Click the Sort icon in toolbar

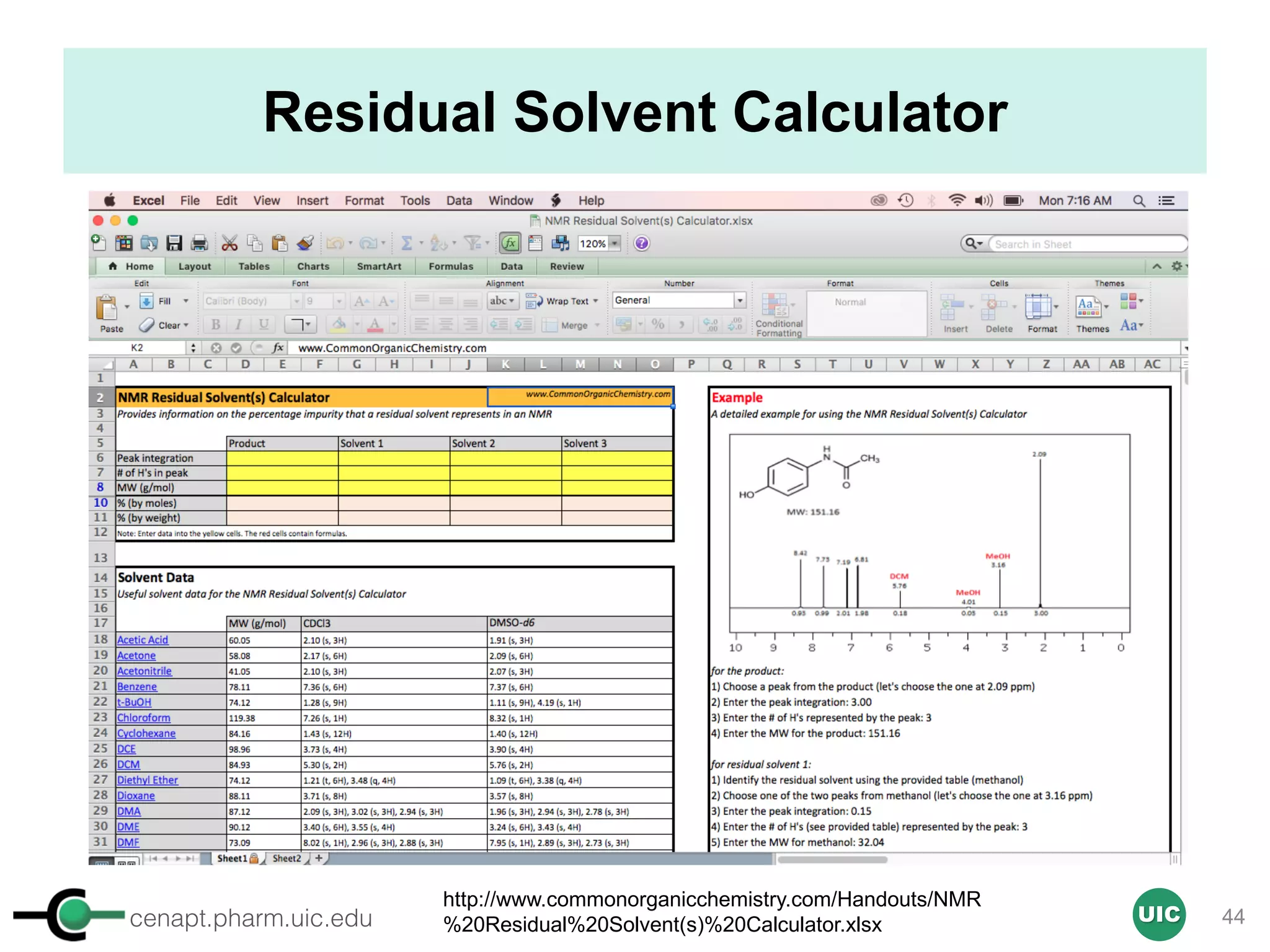click(x=439, y=244)
